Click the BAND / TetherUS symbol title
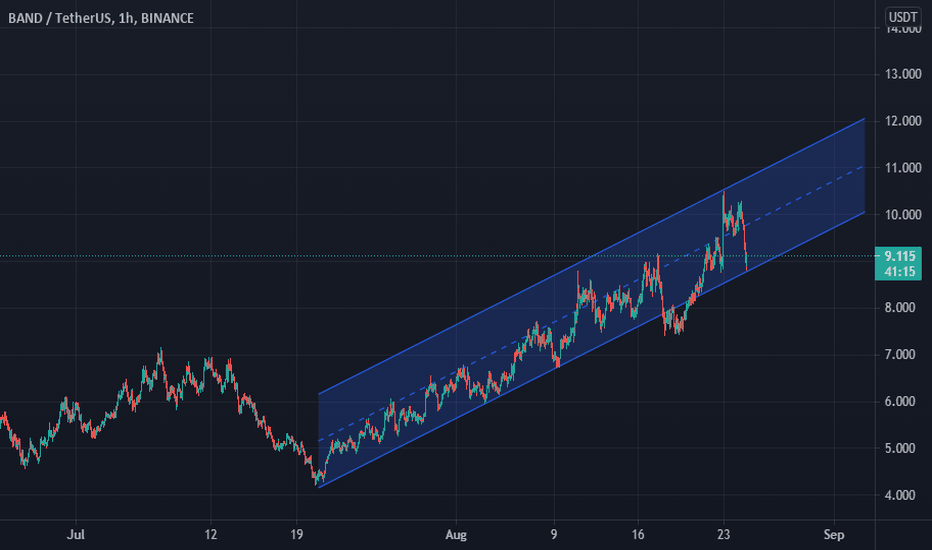The height and width of the screenshot is (550, 932). tap(101, 18)
